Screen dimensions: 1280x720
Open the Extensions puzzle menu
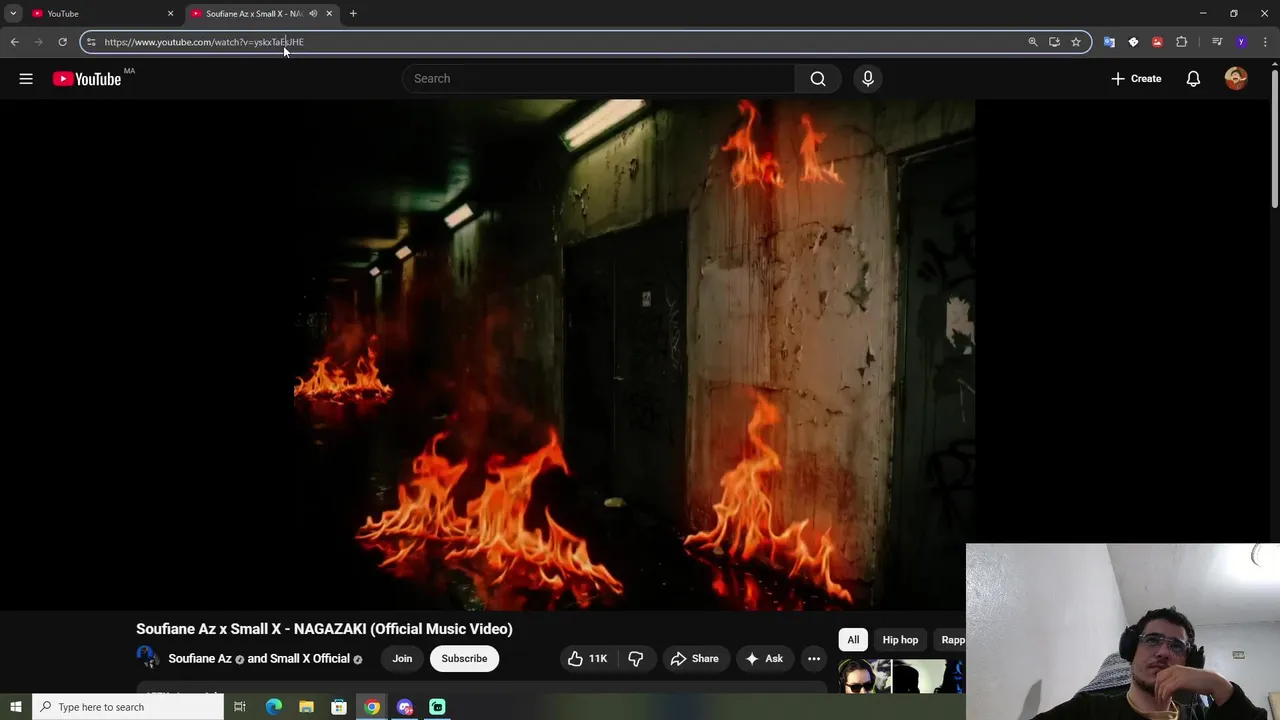point(1182,42)
